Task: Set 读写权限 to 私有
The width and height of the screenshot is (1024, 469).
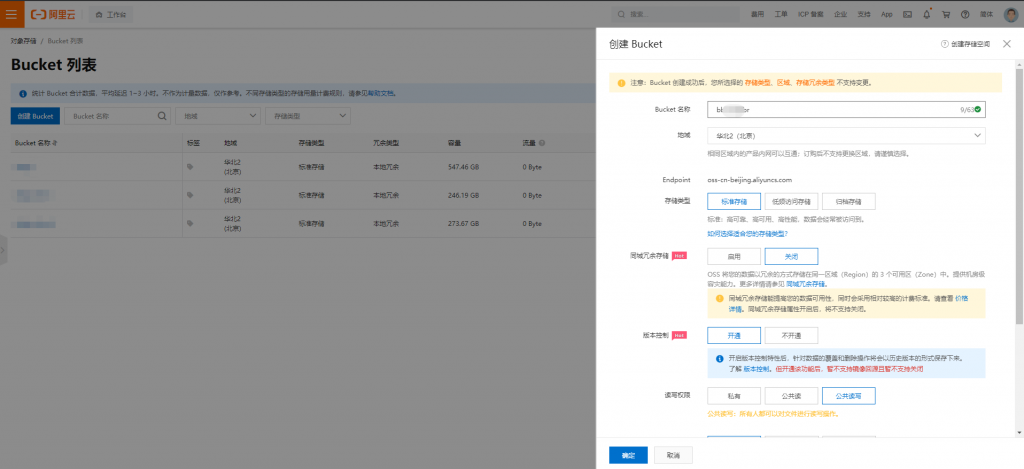Action: coord(734,396)
